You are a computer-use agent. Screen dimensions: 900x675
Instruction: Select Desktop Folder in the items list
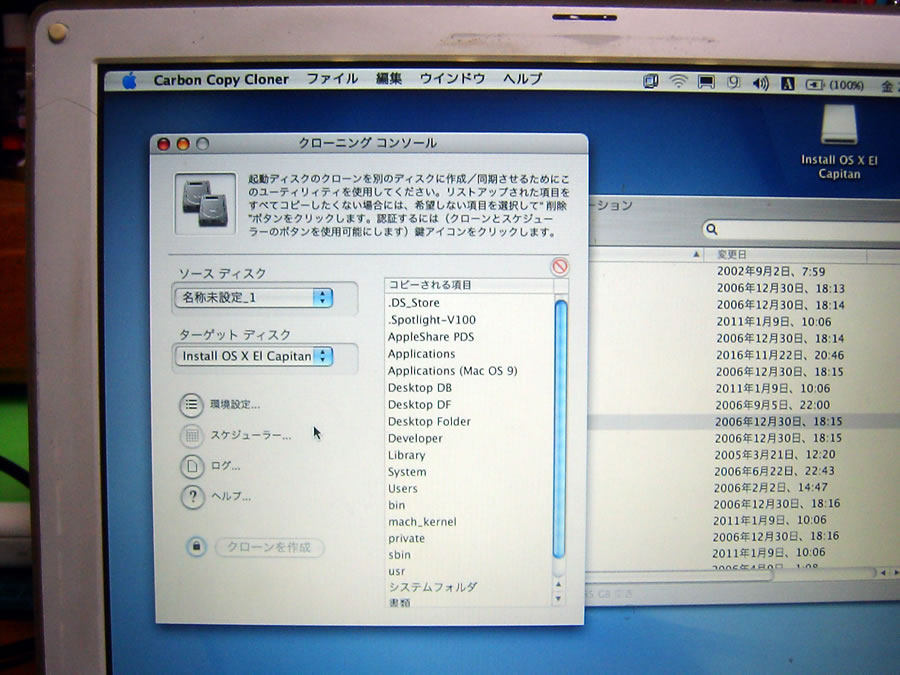pyautogui.click(x=429, y=421)
